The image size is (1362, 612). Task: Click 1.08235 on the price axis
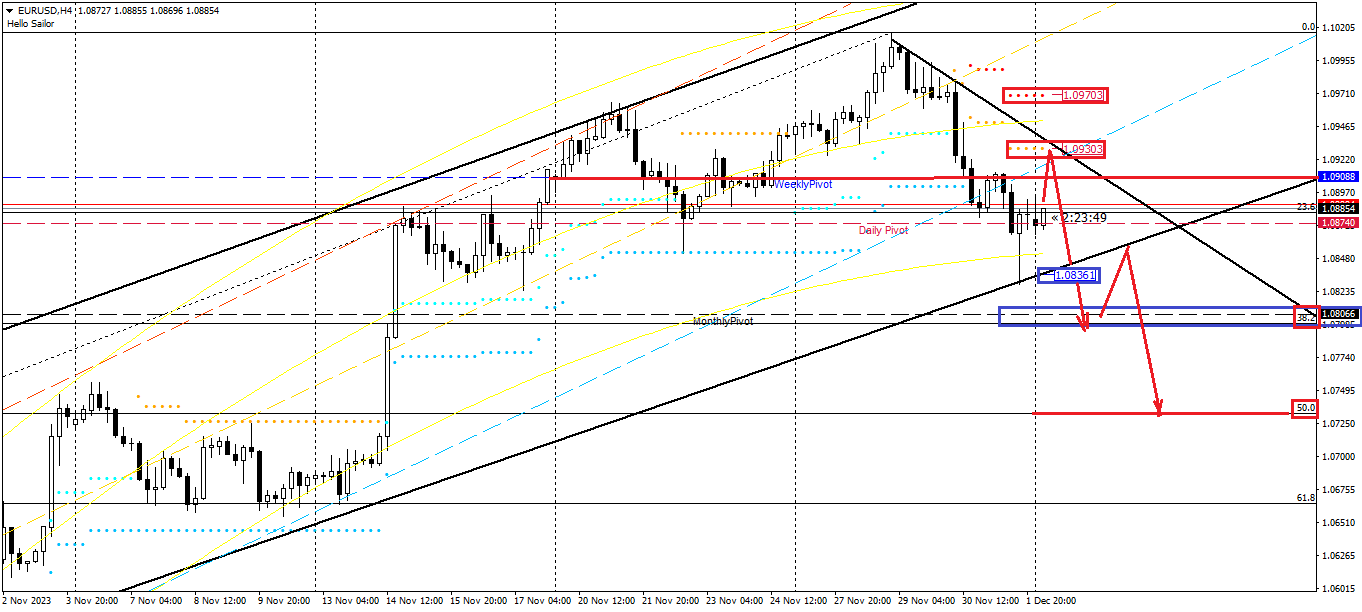(1339, 291)
